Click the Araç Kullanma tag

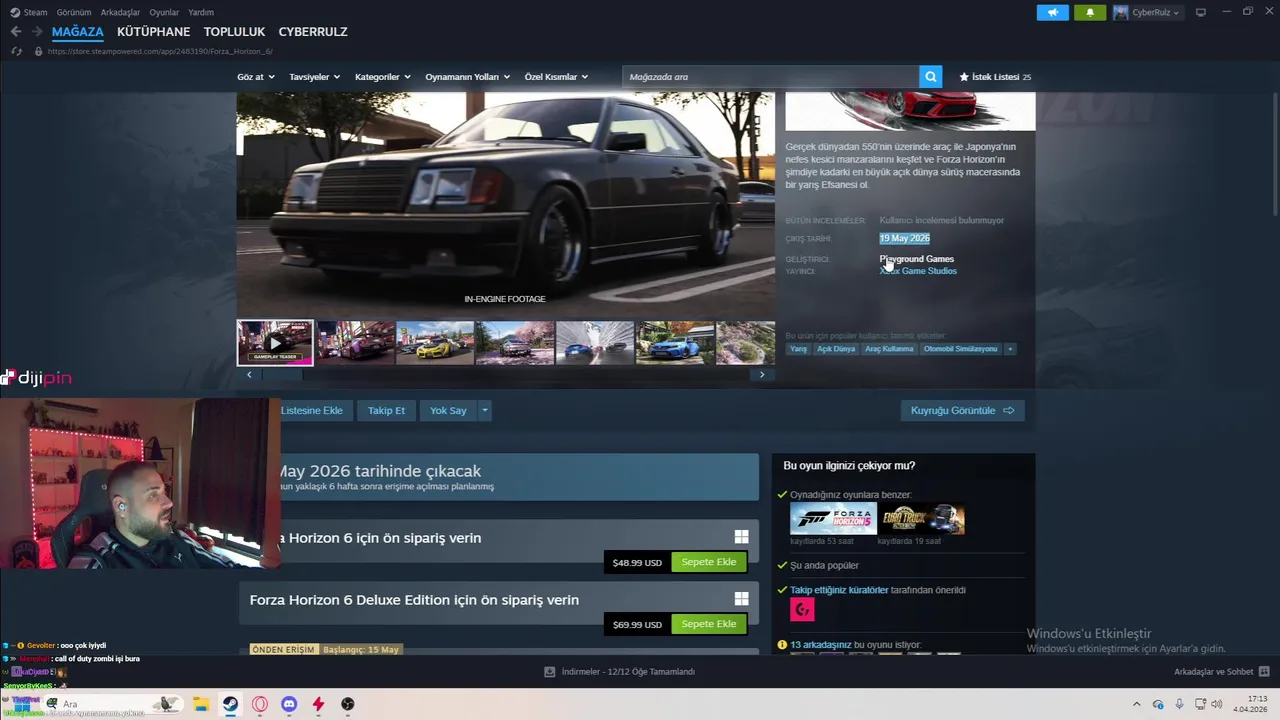889,349
